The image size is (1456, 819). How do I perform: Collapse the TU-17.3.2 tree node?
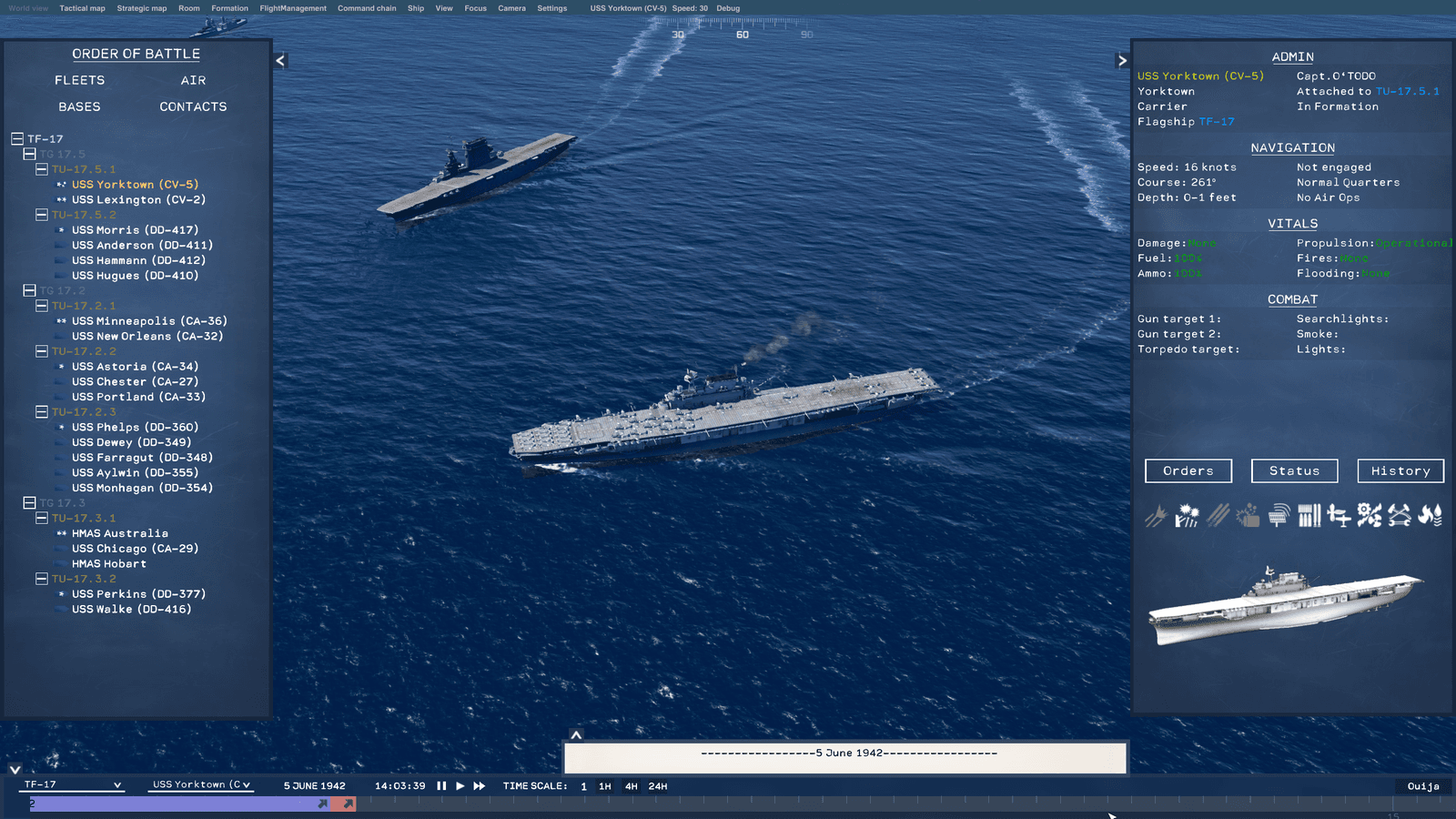pyautogui.click(x=42, y=579)
